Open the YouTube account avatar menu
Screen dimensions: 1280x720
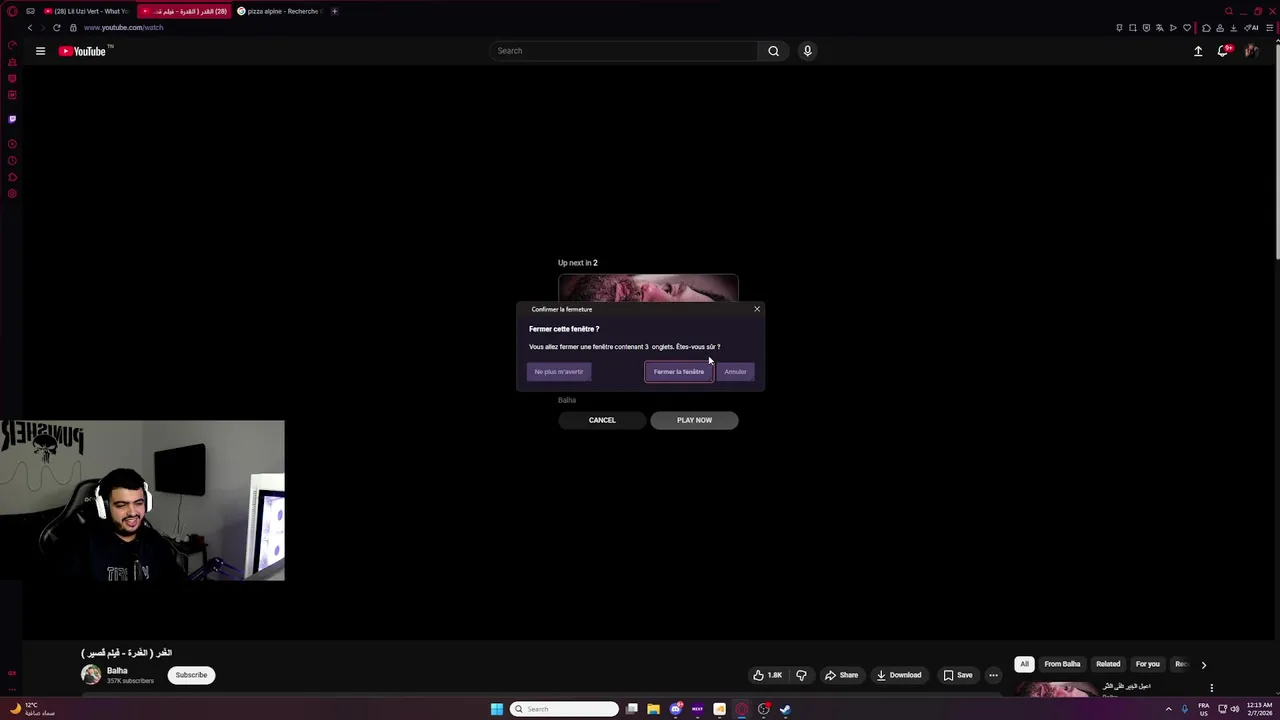pos(1251,51)
